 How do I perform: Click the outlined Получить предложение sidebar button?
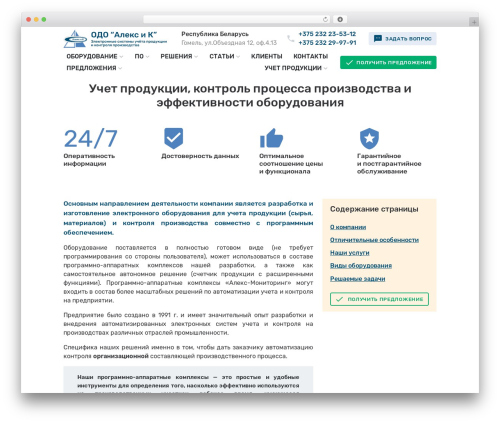(x=379, y=299)
